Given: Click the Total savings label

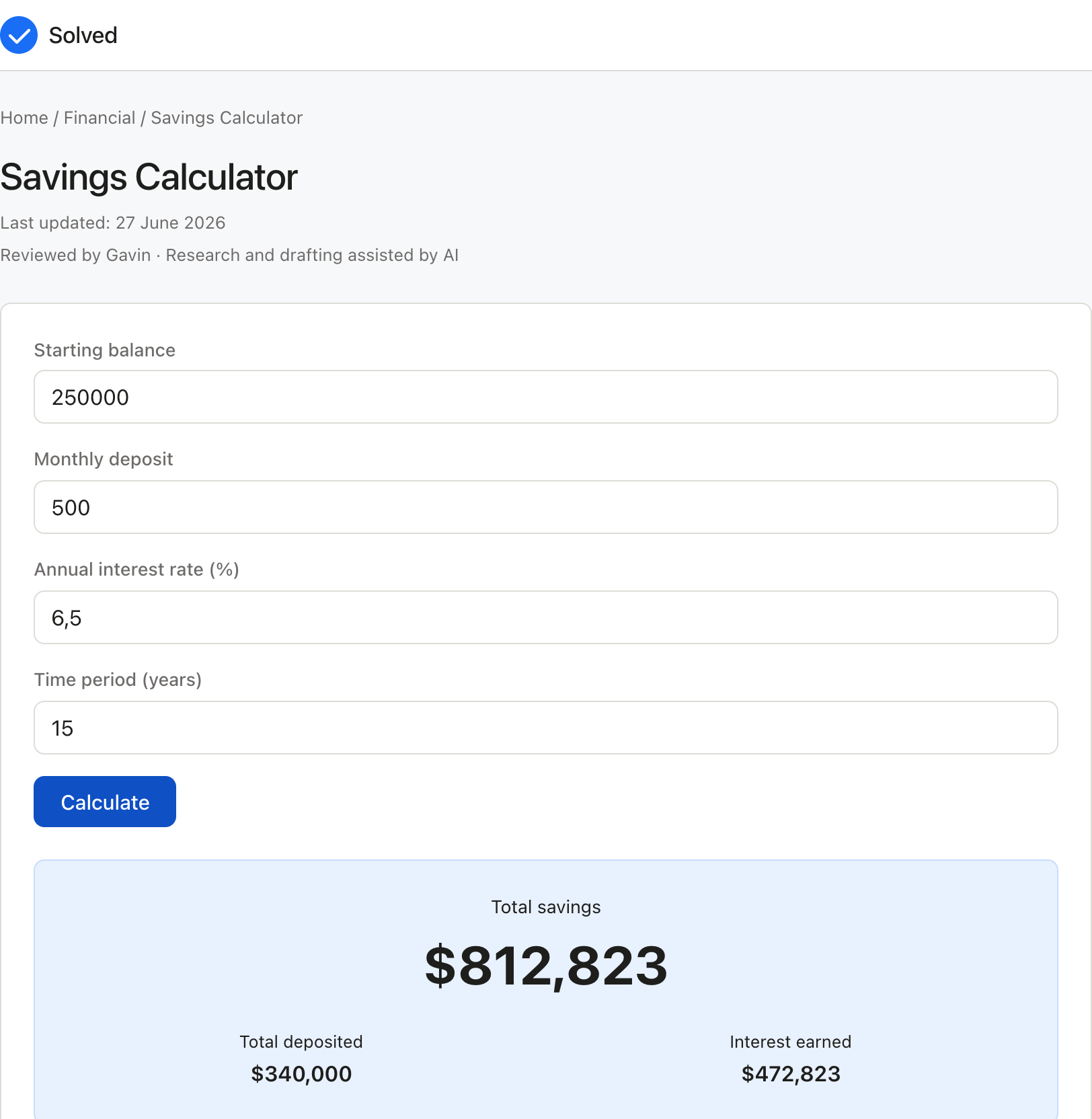Looking at the screenshot, I should point(546,907).
